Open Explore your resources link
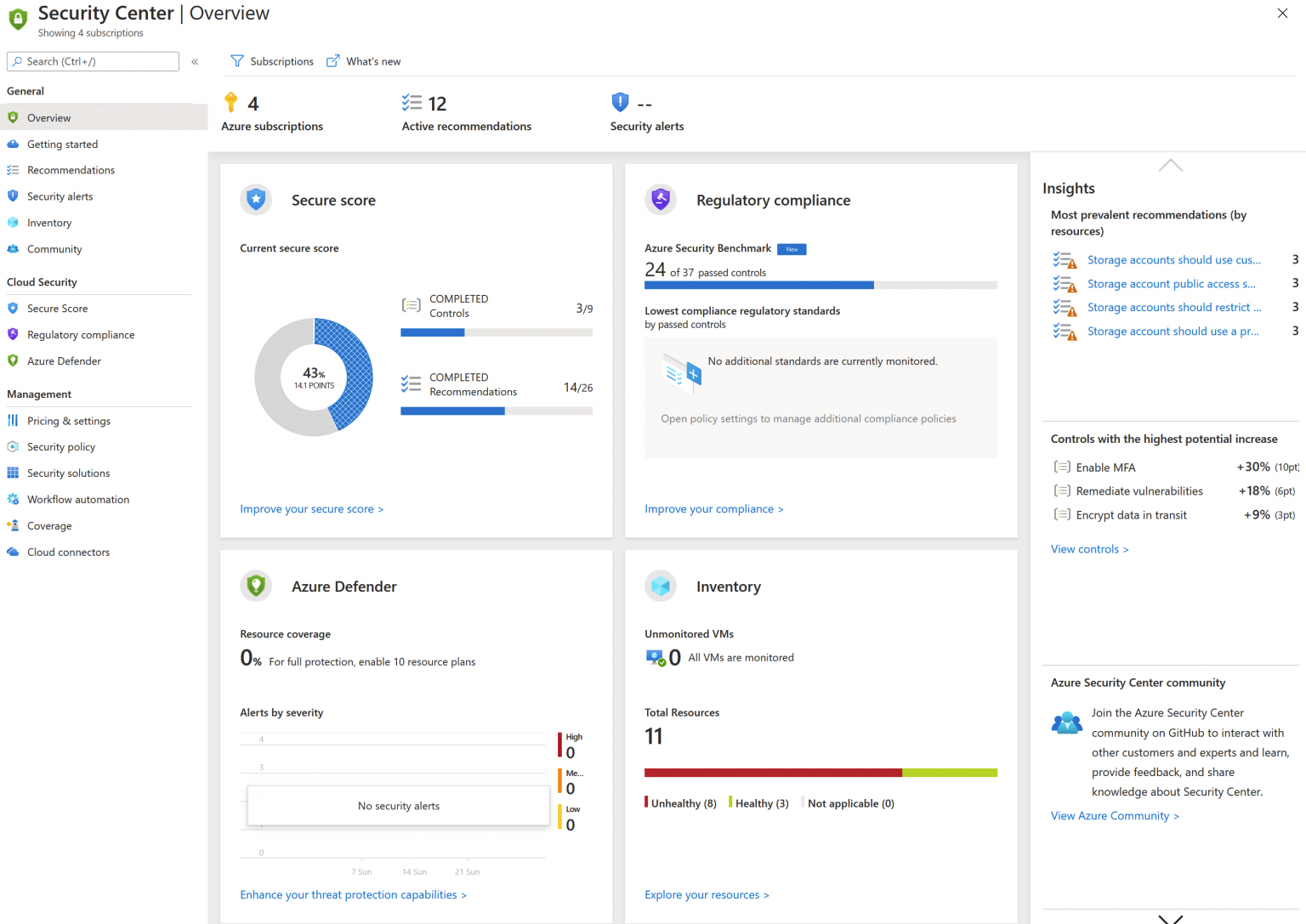 click(707, 895)
